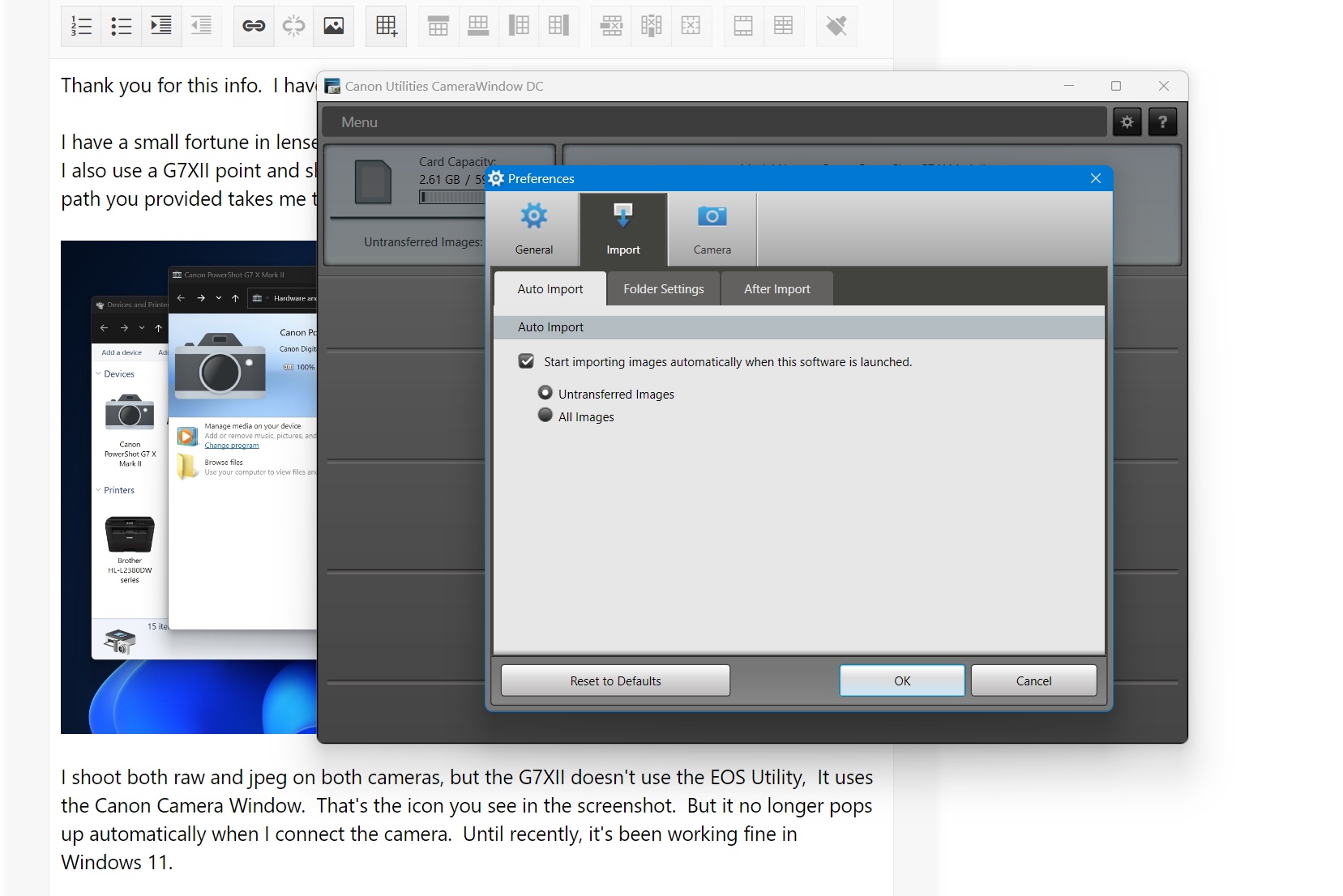
Task: Insert a numbered list in the editor
Action: click(x=81, y=26)
